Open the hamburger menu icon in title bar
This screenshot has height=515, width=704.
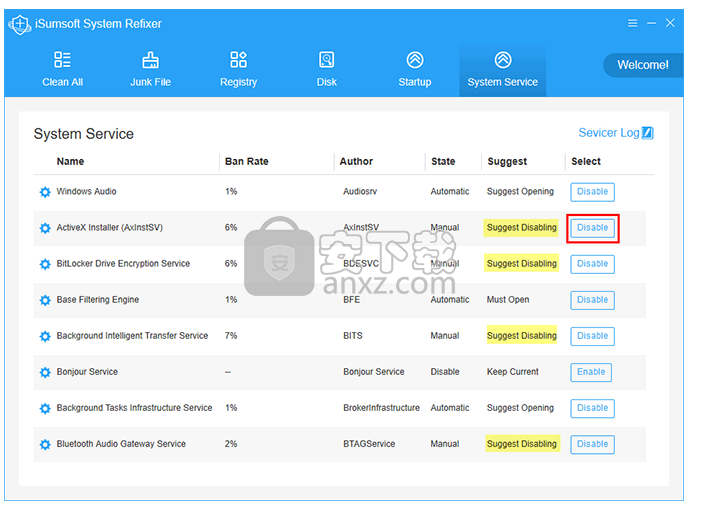tap(633, 23)
